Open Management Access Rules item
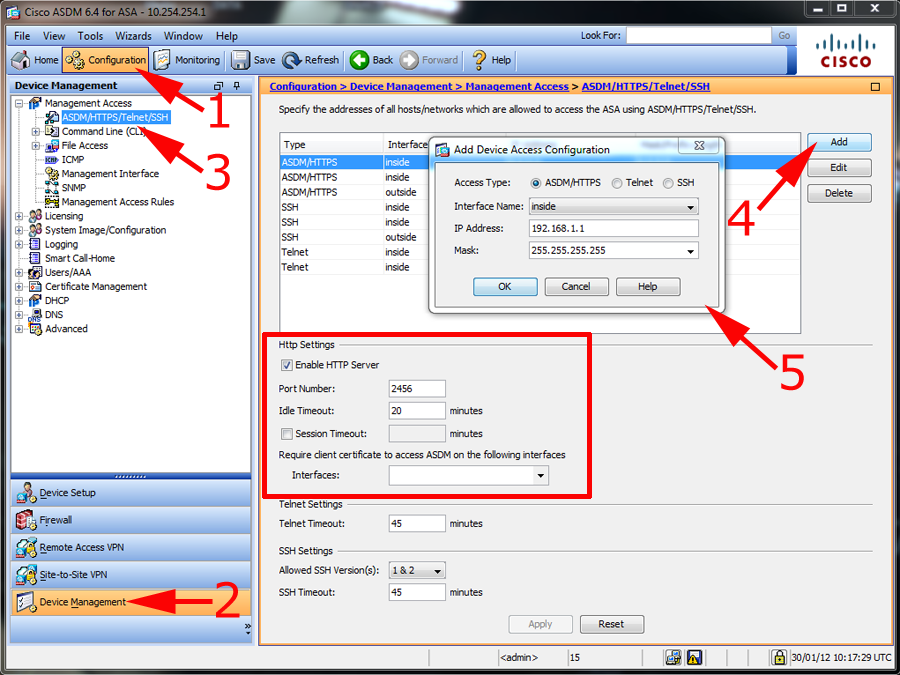The height and width of the screenshot is (675, 900). tap(118, 201)
